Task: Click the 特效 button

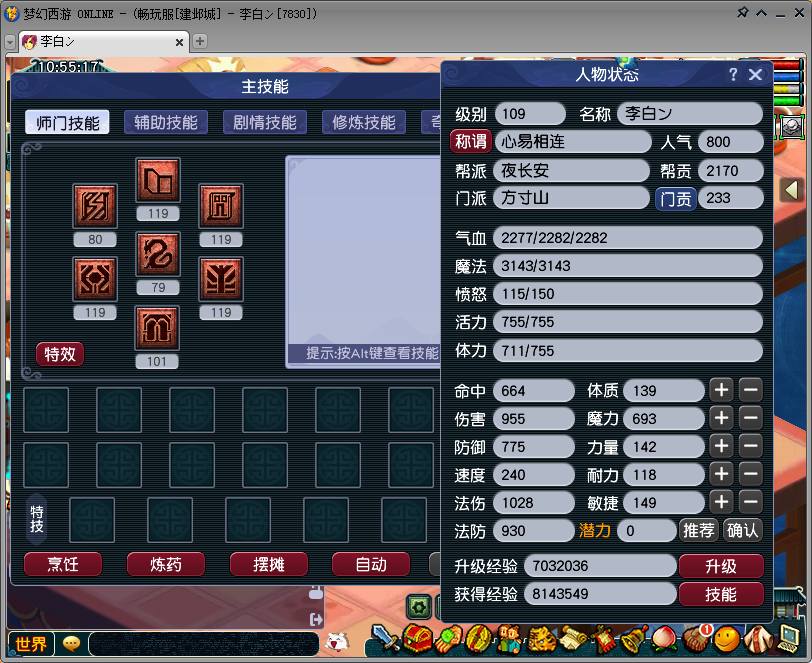Action: click(x=60, y=354)
